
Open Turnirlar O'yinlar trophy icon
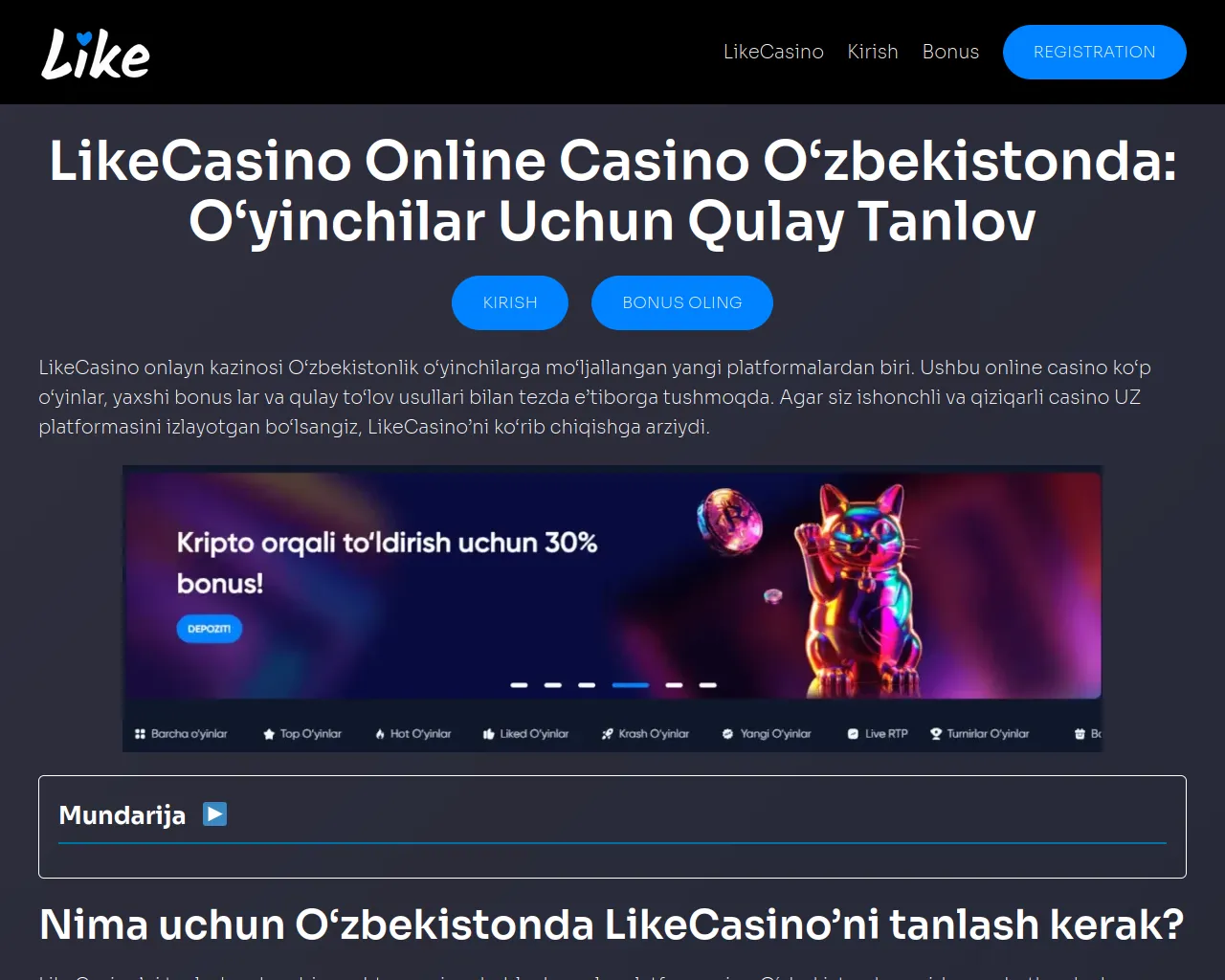(x=936, y=734)
